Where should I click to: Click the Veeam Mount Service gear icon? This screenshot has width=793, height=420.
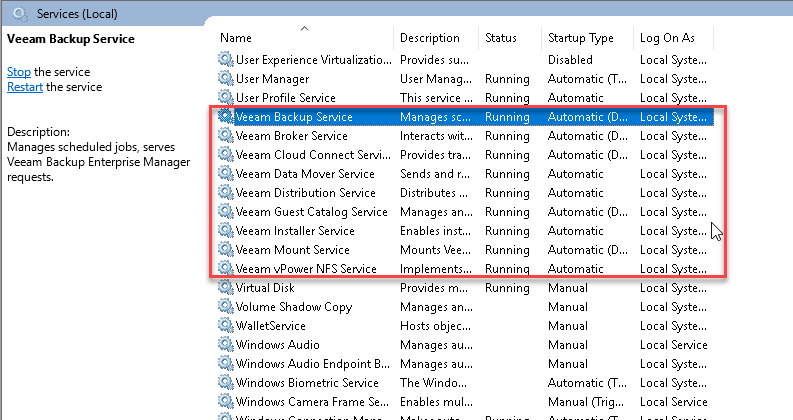click(x=225, y=250)
